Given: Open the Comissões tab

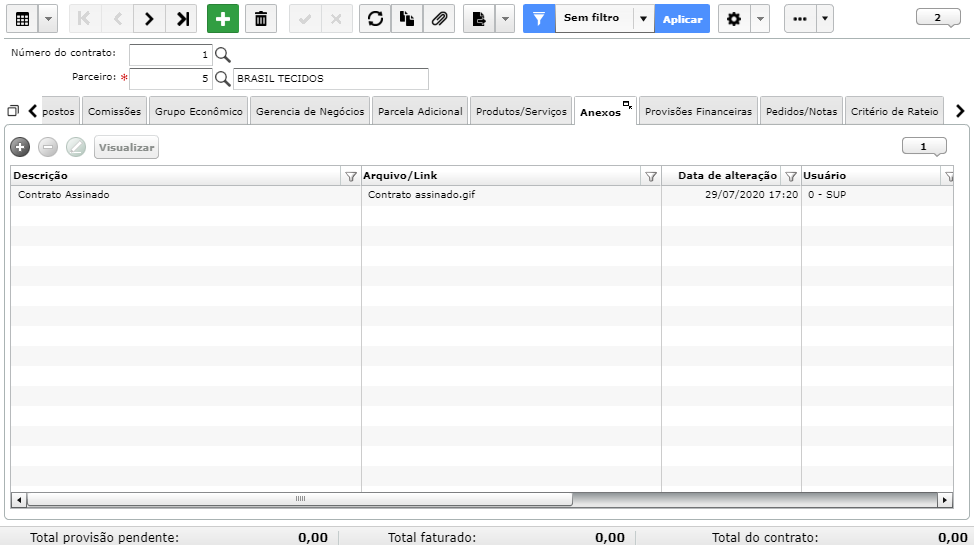Looking at the screenshot, I should coord(114,111).
